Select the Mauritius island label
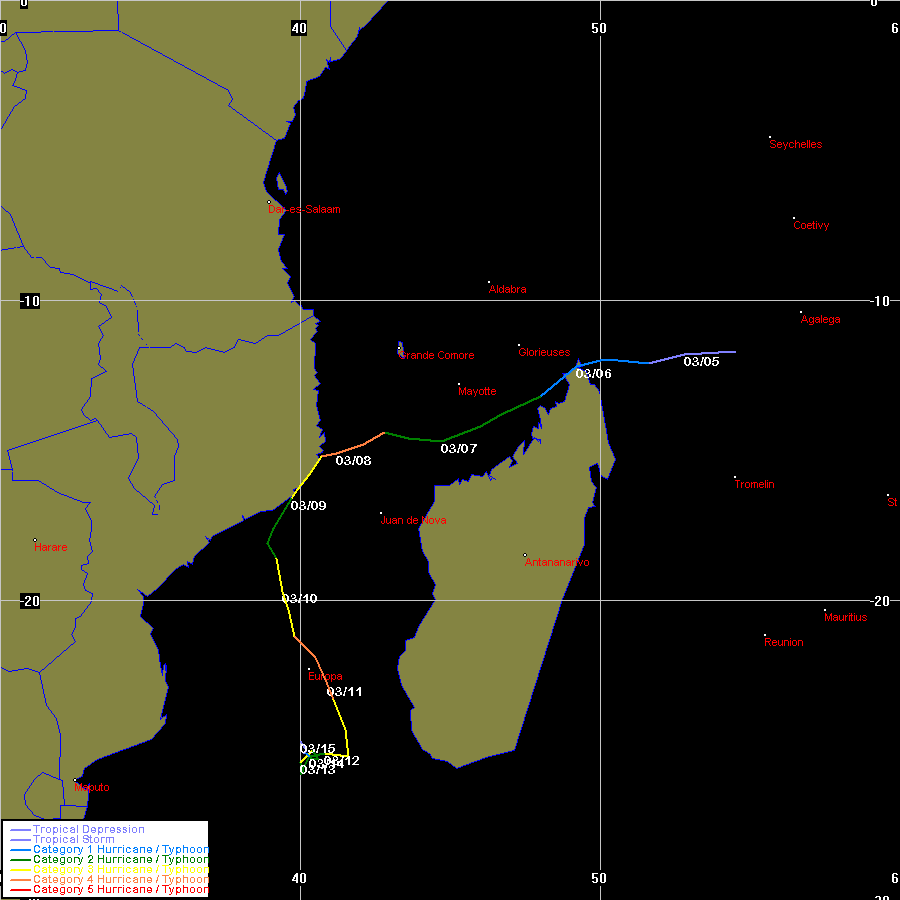Viewport: 900px width, 900px height. coord(845,617)
